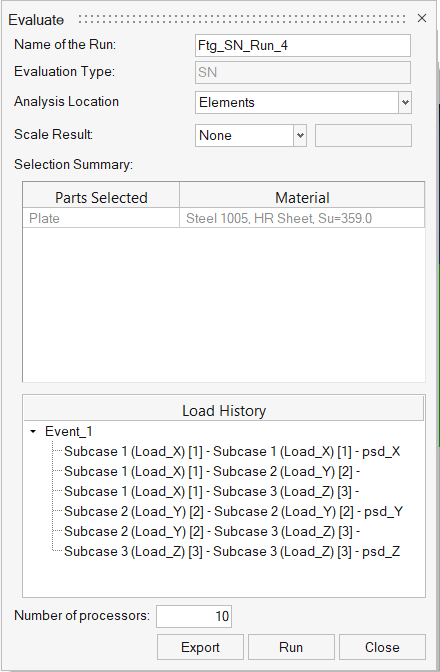This screenshot has height=672, width=440.
Task: Collapse the Event_1 tree node
Action: pyautogui.click(x=33, y=432)
